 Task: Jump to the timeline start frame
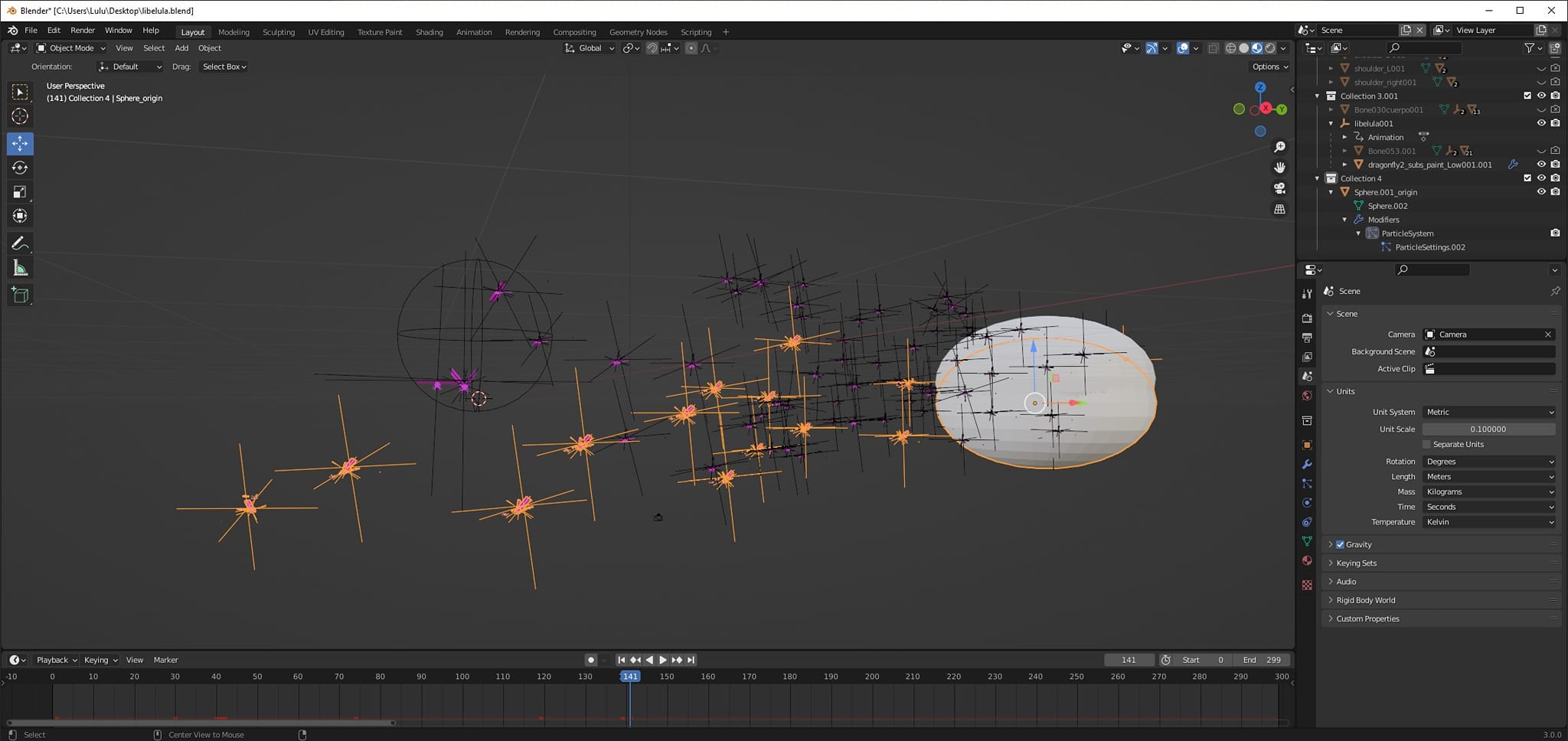622,660
